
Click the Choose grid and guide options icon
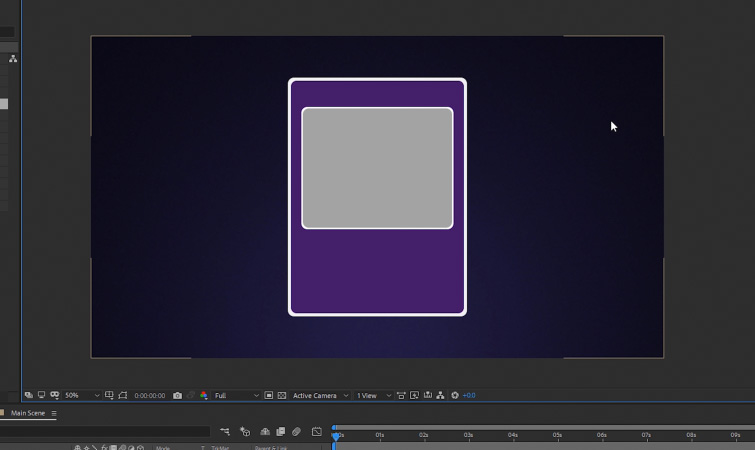109,396
